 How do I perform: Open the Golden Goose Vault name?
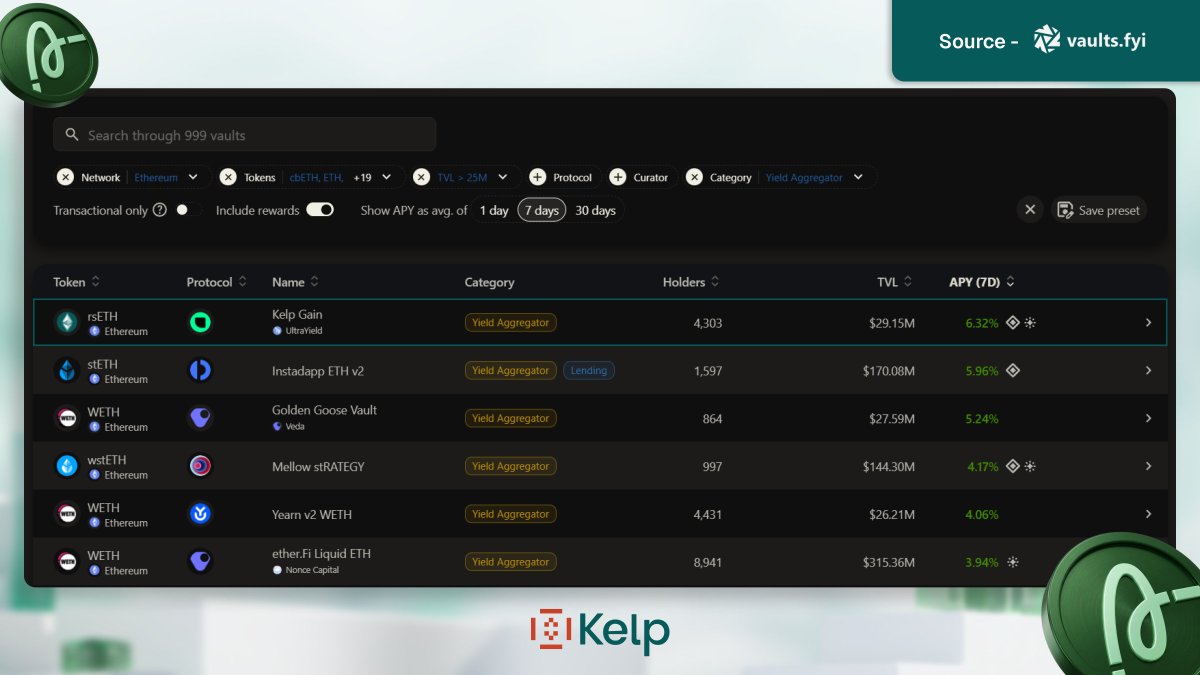click(324, 410)
